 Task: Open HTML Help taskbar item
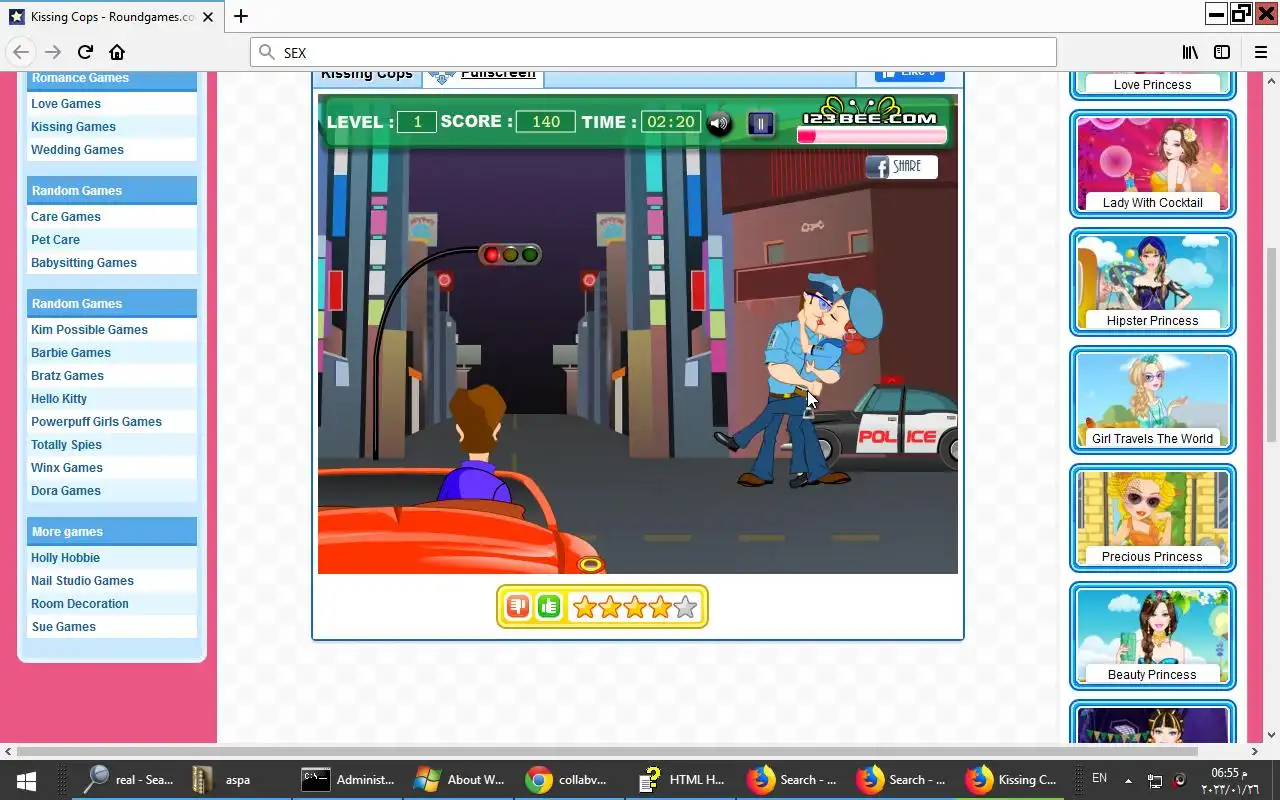click(682, 780)
